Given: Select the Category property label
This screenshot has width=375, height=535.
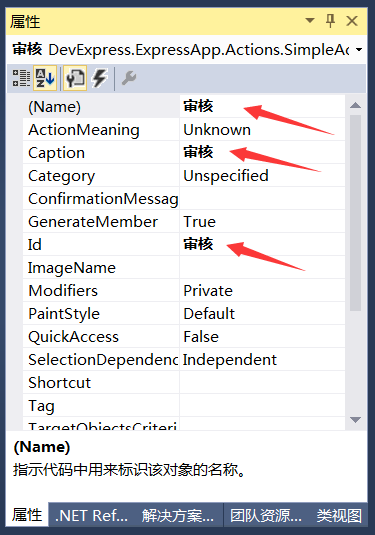Looking at the screenshot, I should point(101,176).
